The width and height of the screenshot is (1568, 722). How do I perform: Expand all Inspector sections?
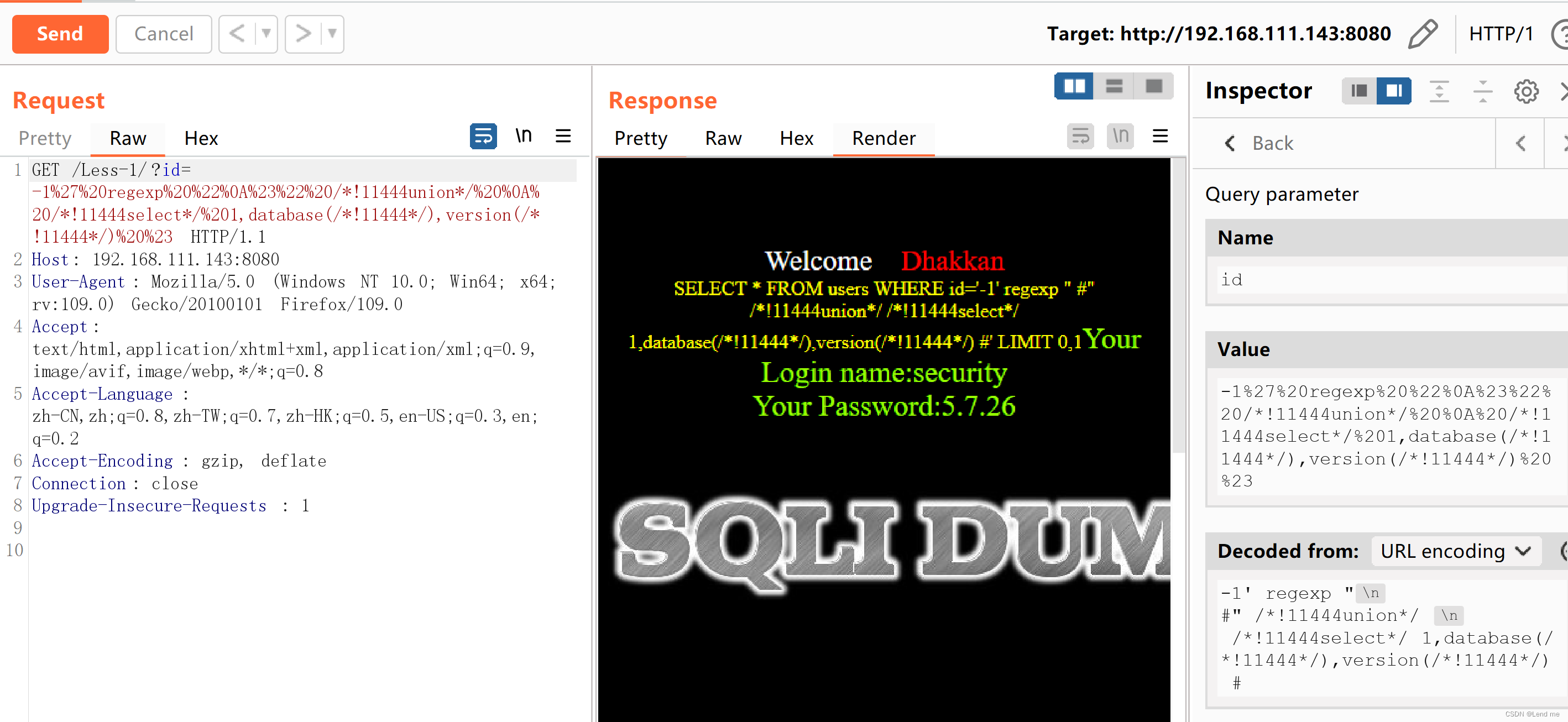click(1439, 91)
